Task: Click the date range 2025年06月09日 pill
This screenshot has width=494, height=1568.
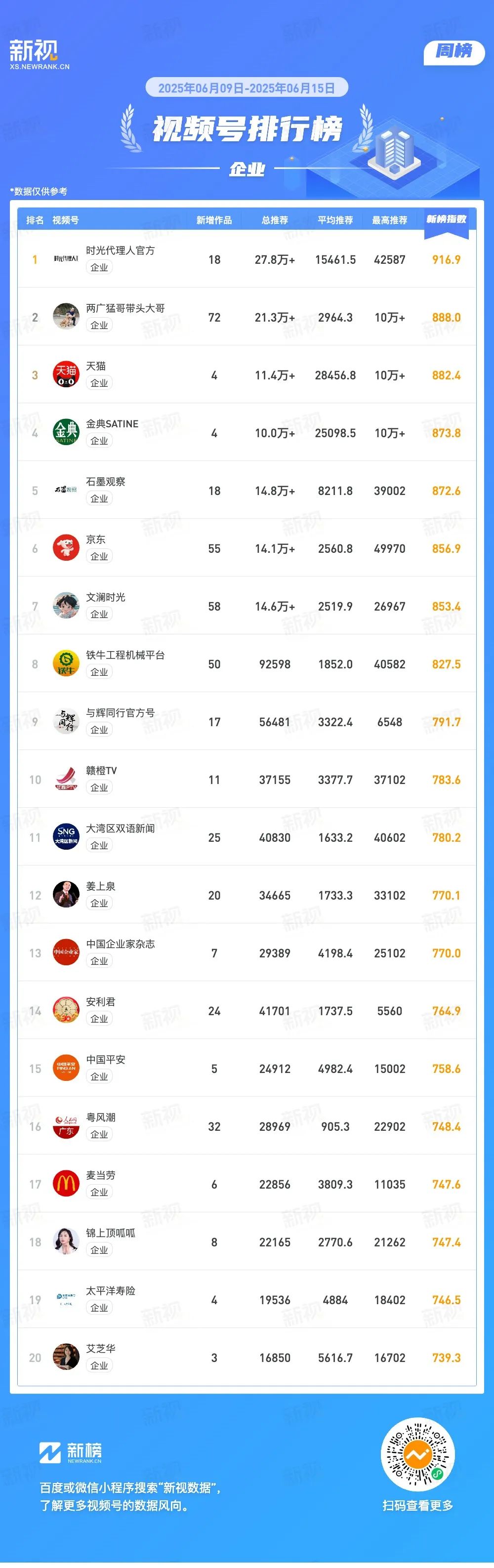Action: 247,87
